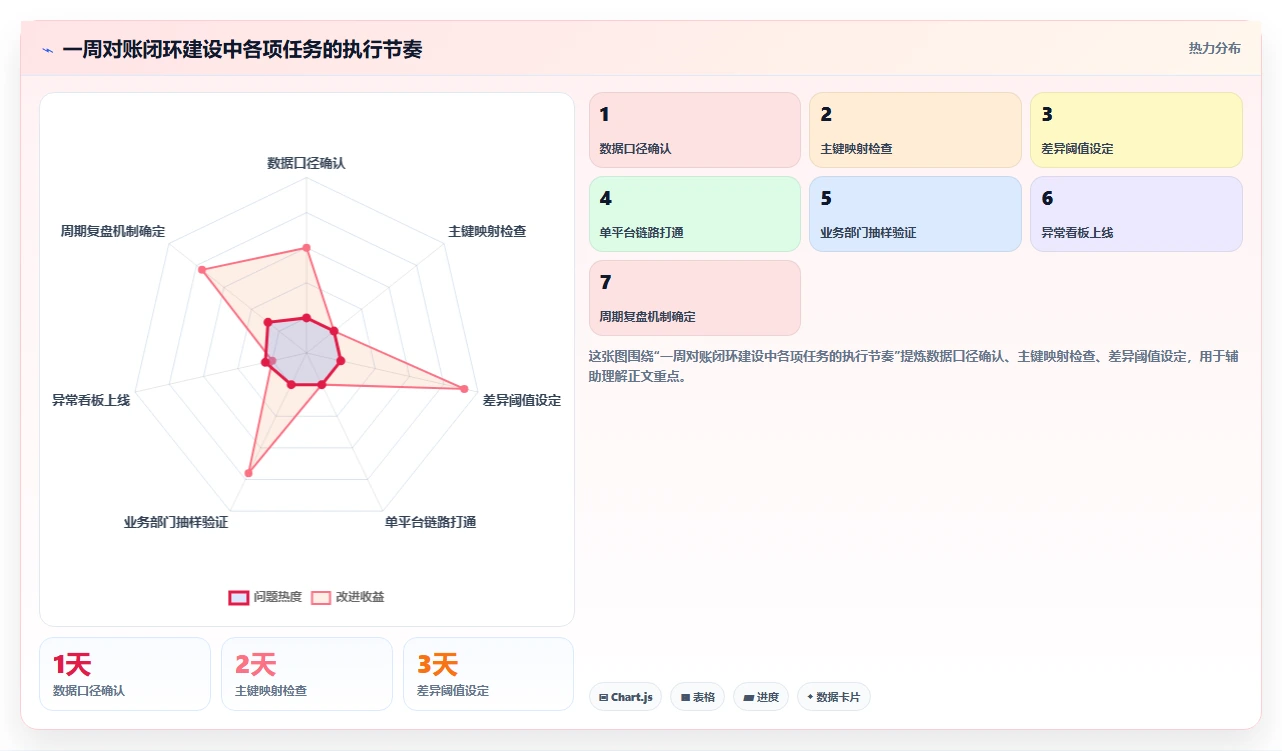Toggle the 问题热度 legend entry
The width and height of the screenshot is (1282, 751).
pyautogui.click(x=265, y=597)
